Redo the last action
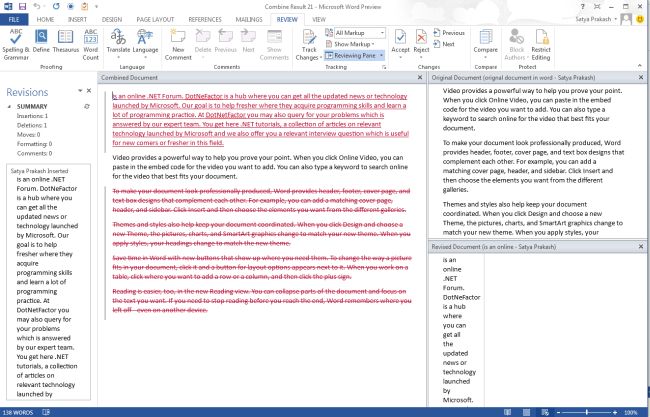The image size is (650, 417). 56,7
